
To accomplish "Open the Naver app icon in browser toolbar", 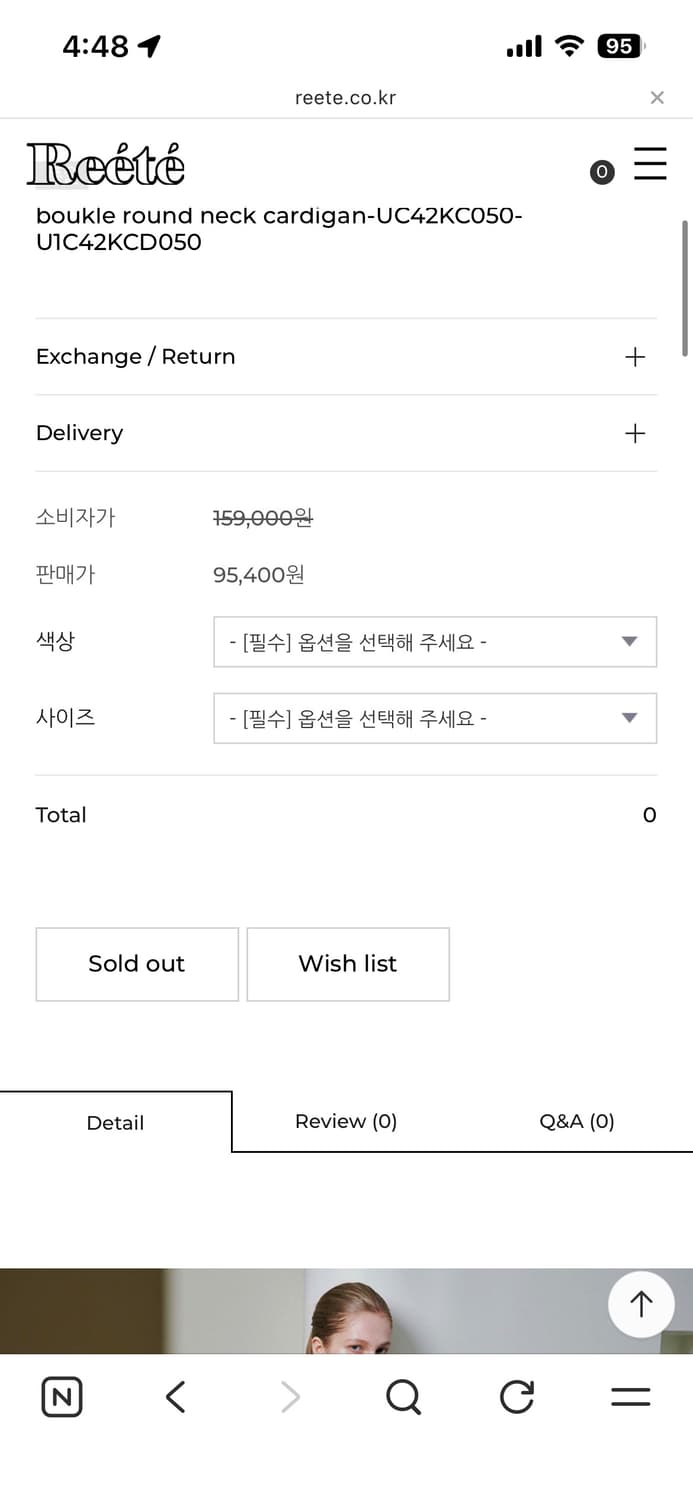I will 61,1397.
